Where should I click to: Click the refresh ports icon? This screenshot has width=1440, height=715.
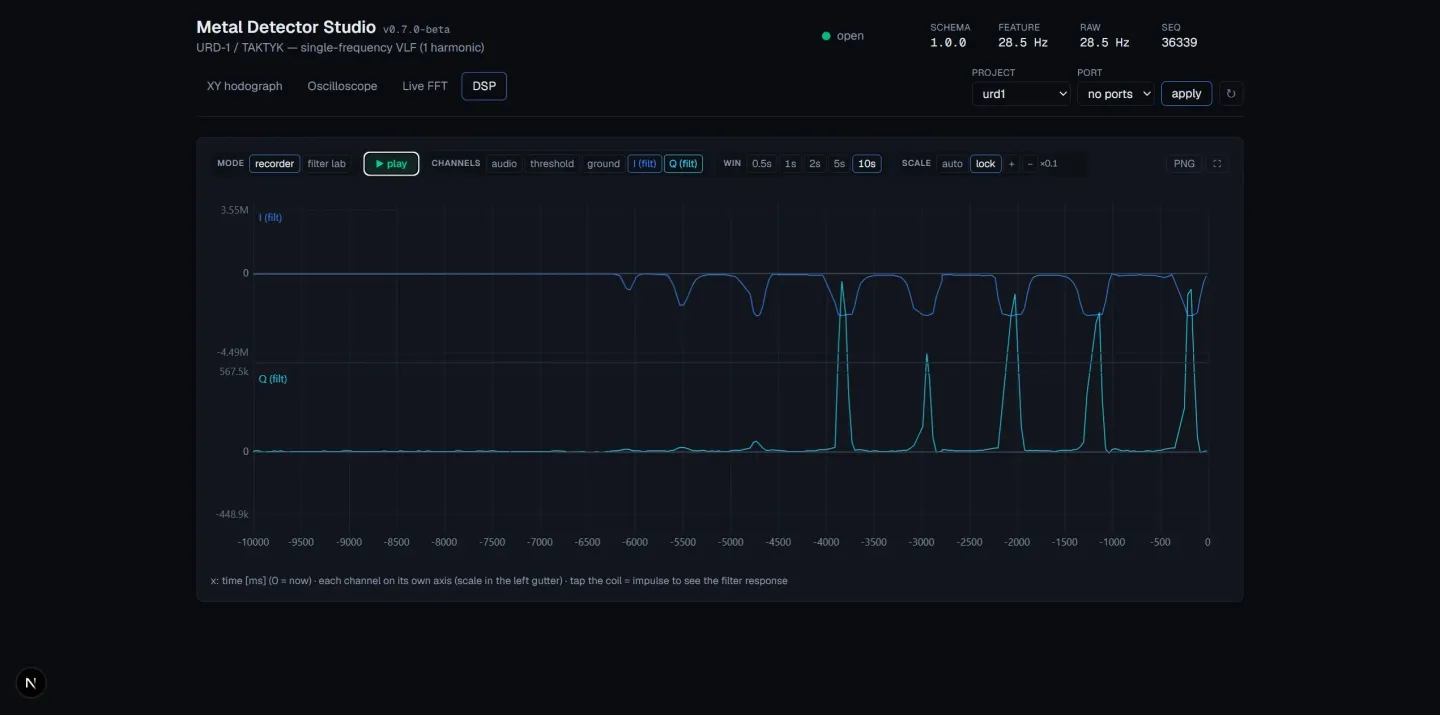click(x=1231, y=94)
